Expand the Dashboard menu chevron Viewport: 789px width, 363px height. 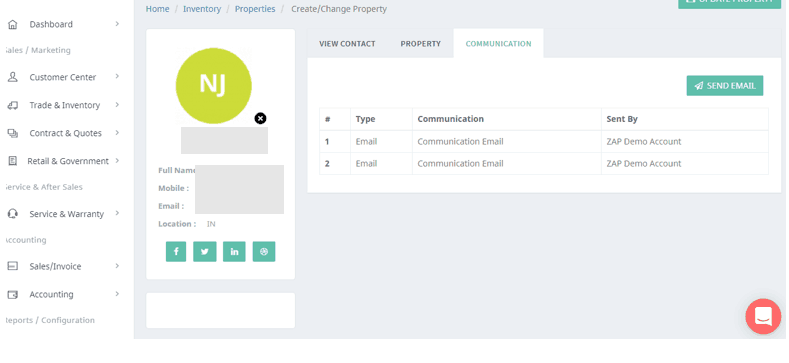tap(117, 24)
